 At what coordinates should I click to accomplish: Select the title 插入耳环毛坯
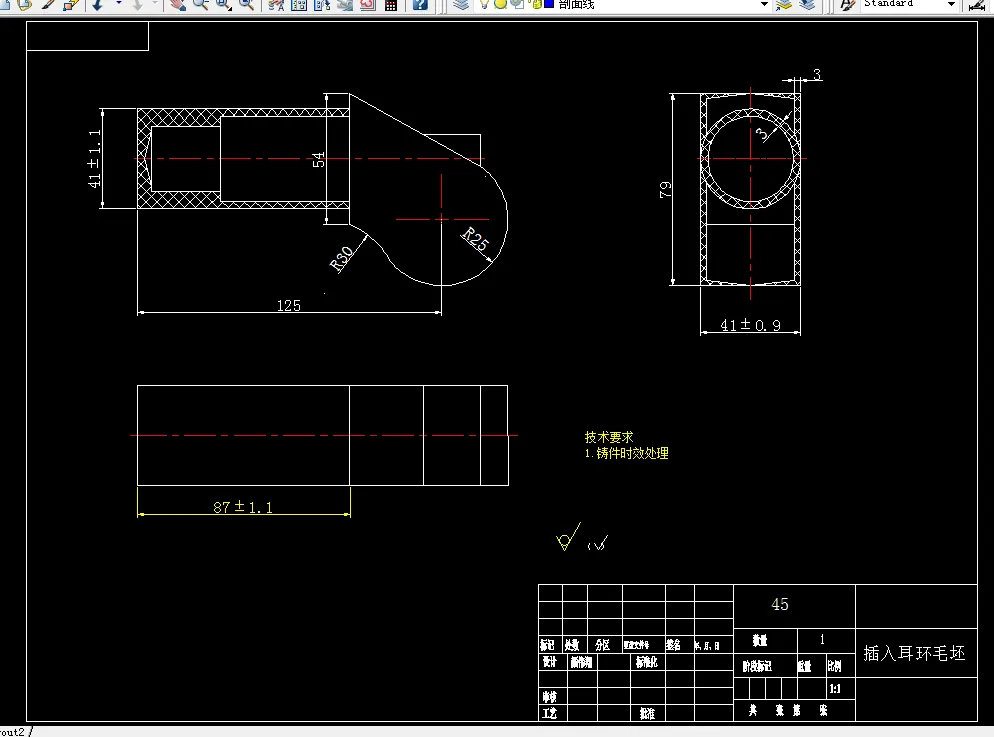tap(914, 653)
